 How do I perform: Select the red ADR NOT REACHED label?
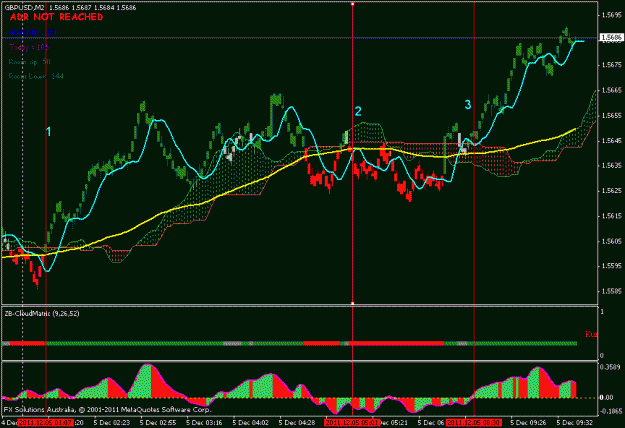[x=57, y=17]
